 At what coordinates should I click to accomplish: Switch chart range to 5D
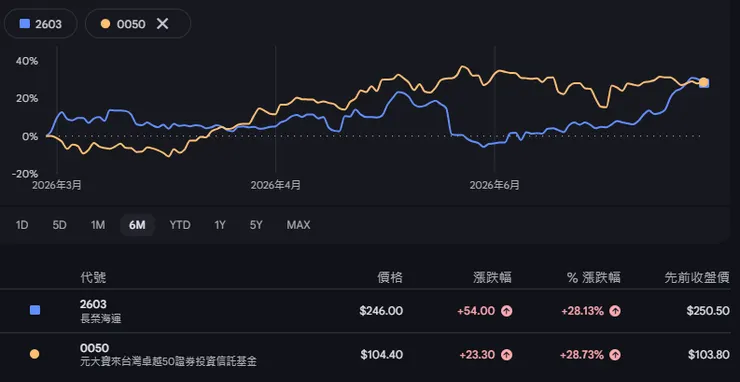click(59, 225)
